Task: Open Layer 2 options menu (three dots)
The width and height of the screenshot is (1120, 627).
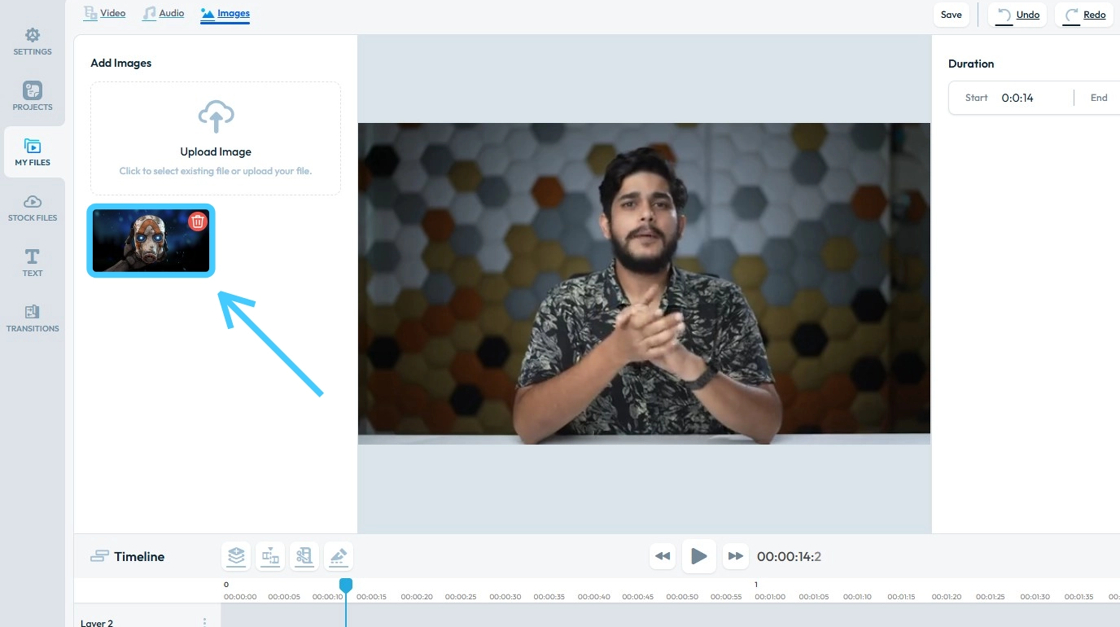Action: [x=204, y=623]
